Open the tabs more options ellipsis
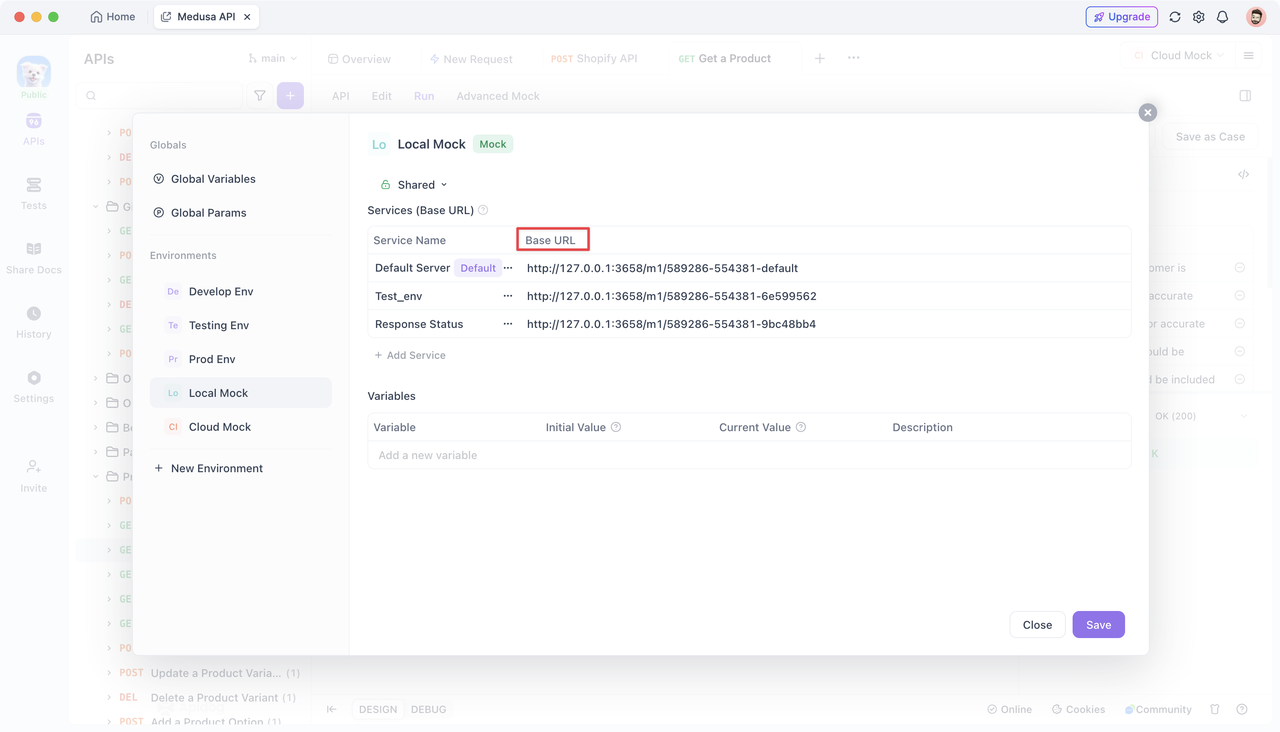1280x732 pixels. [x=853, y=58]
